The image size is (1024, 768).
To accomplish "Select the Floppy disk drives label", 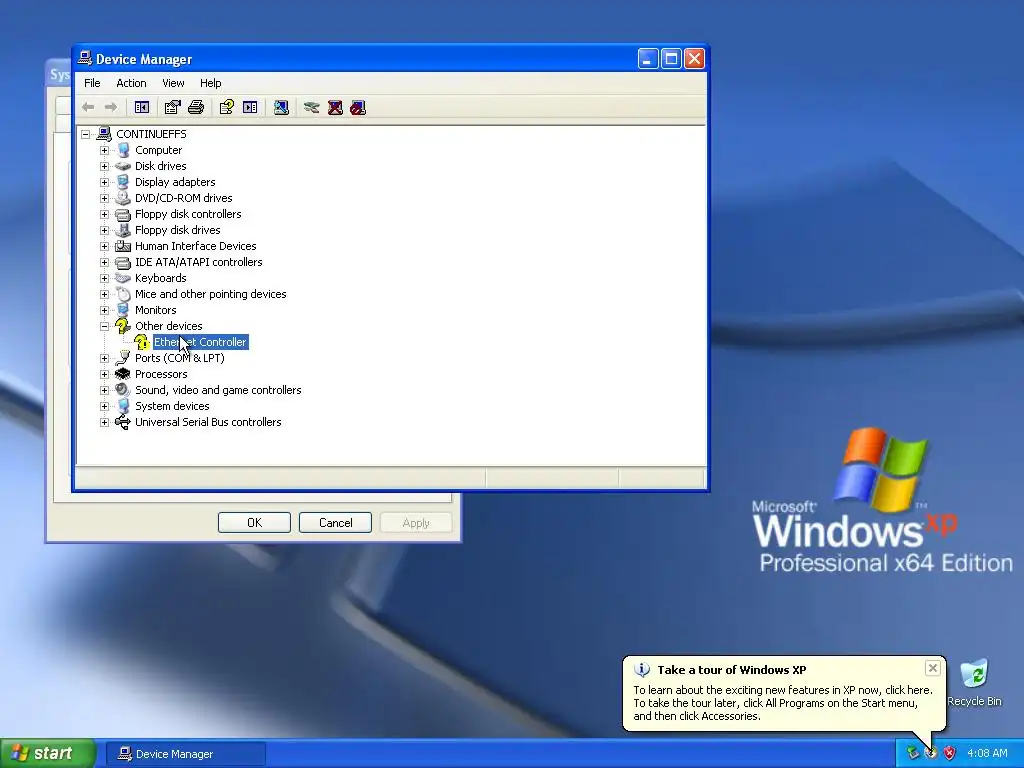I will [178, 230].
